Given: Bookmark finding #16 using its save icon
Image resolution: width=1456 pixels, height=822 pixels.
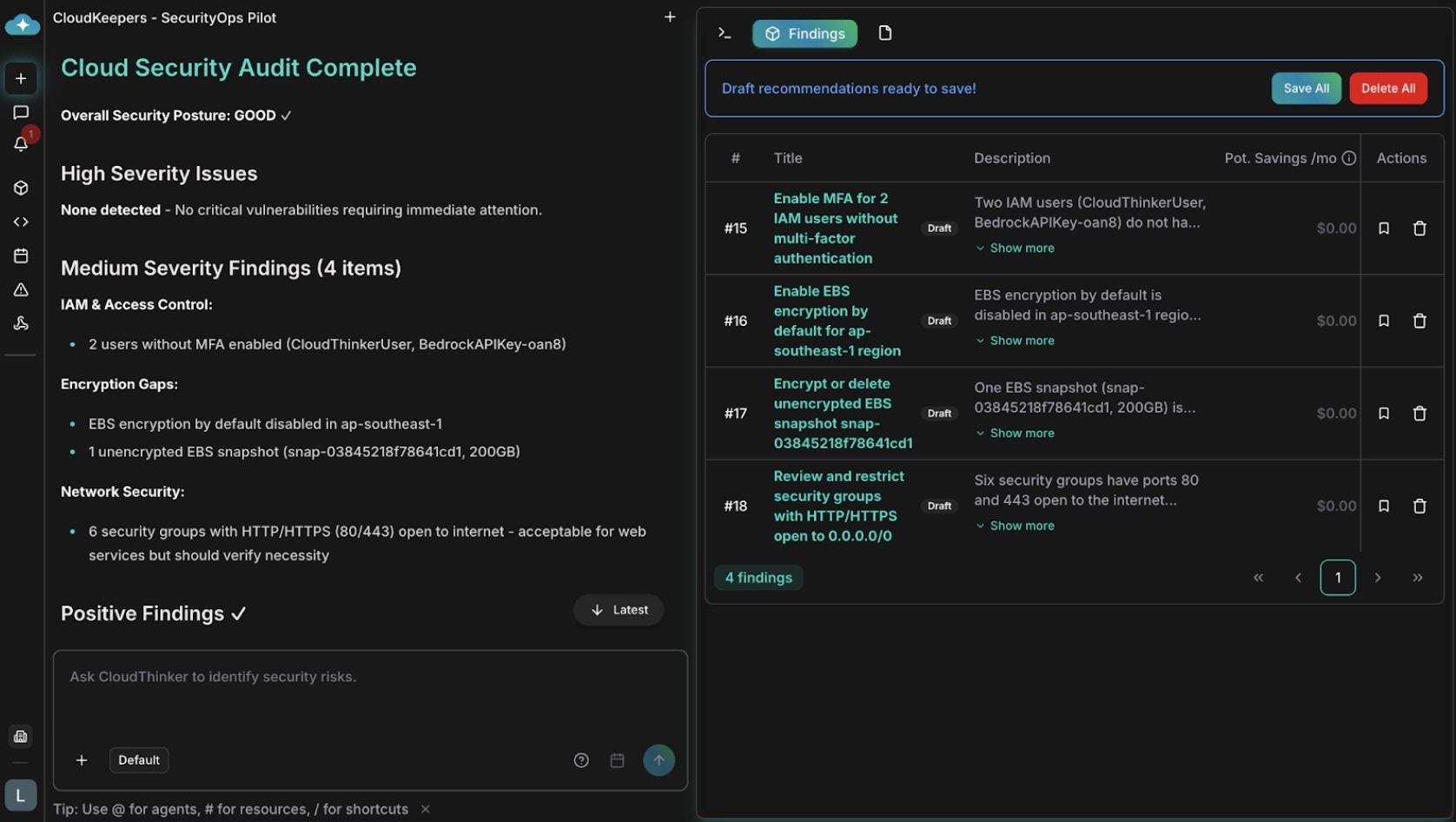Looking at the screenshot, I should pos(1385,321).
